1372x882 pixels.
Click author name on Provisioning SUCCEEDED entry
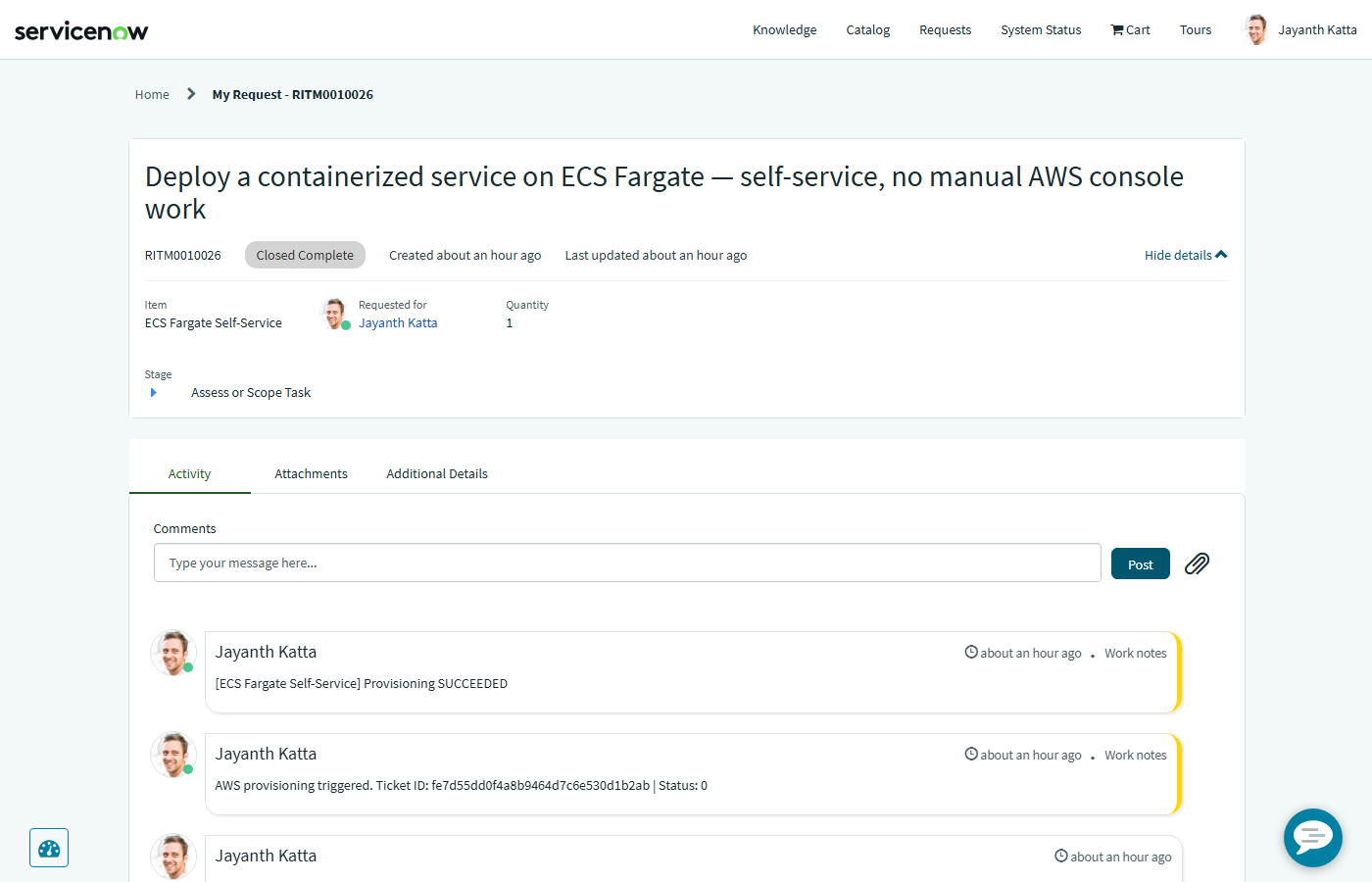pyautogui.click(x=266, y=652)
